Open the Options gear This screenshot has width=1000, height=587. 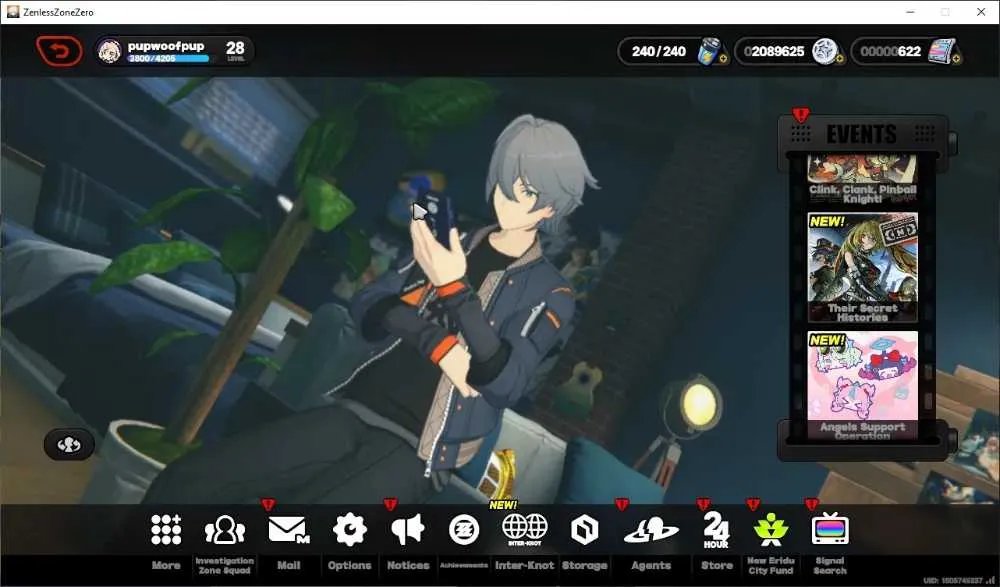349,530
